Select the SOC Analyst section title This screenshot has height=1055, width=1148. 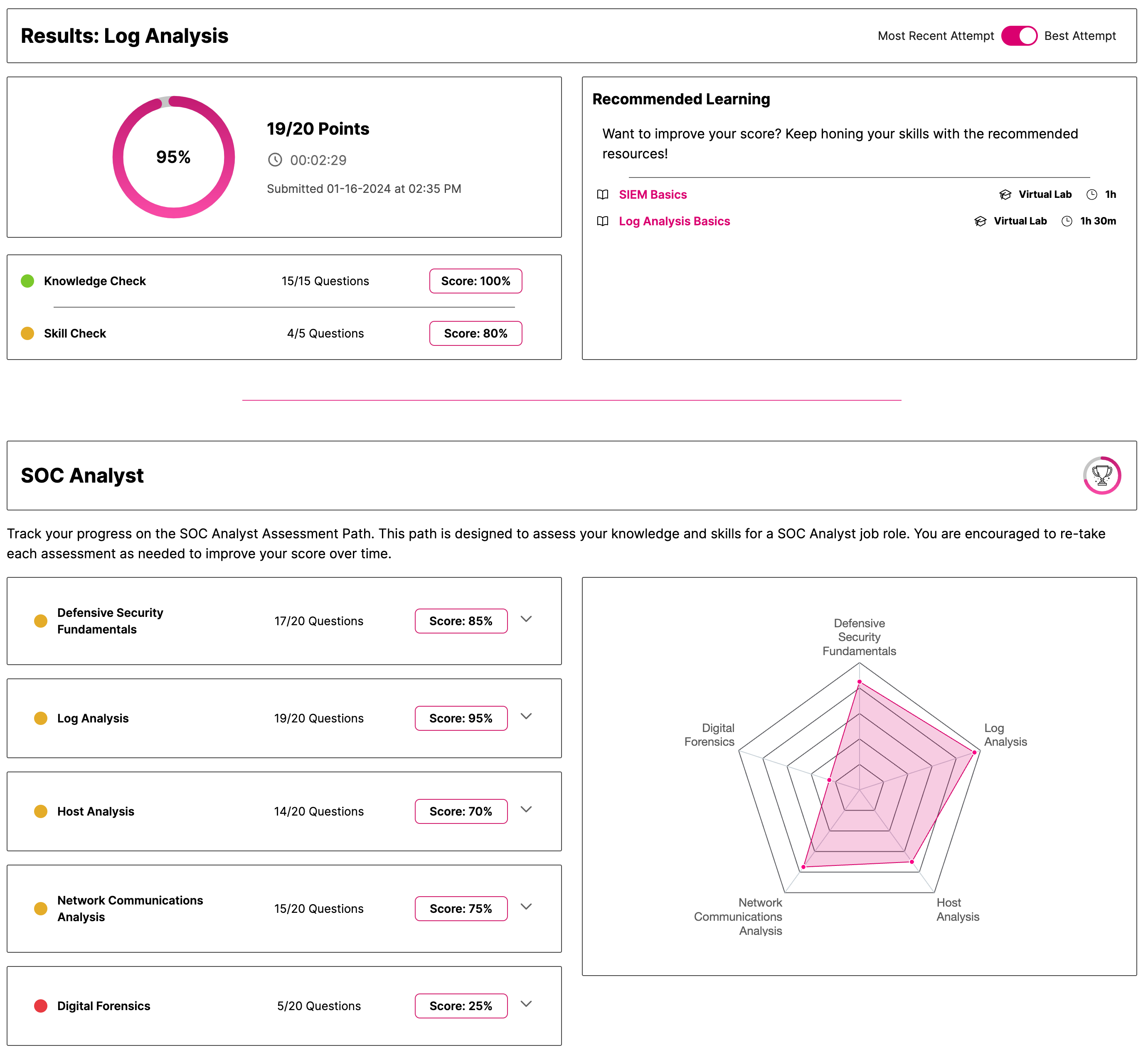[82, 475]
